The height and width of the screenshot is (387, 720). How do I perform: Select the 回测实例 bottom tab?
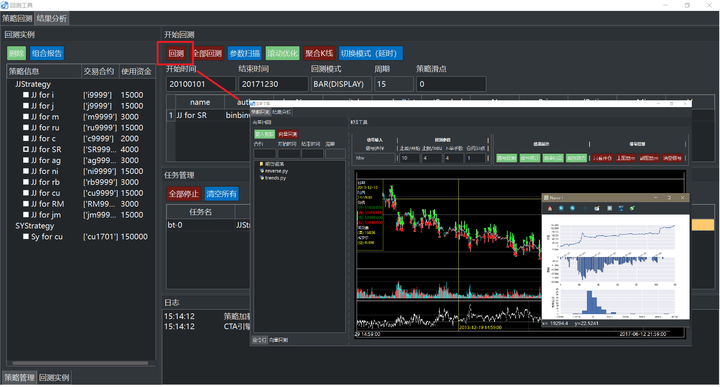pyautogui.click(x=54, y=377)
